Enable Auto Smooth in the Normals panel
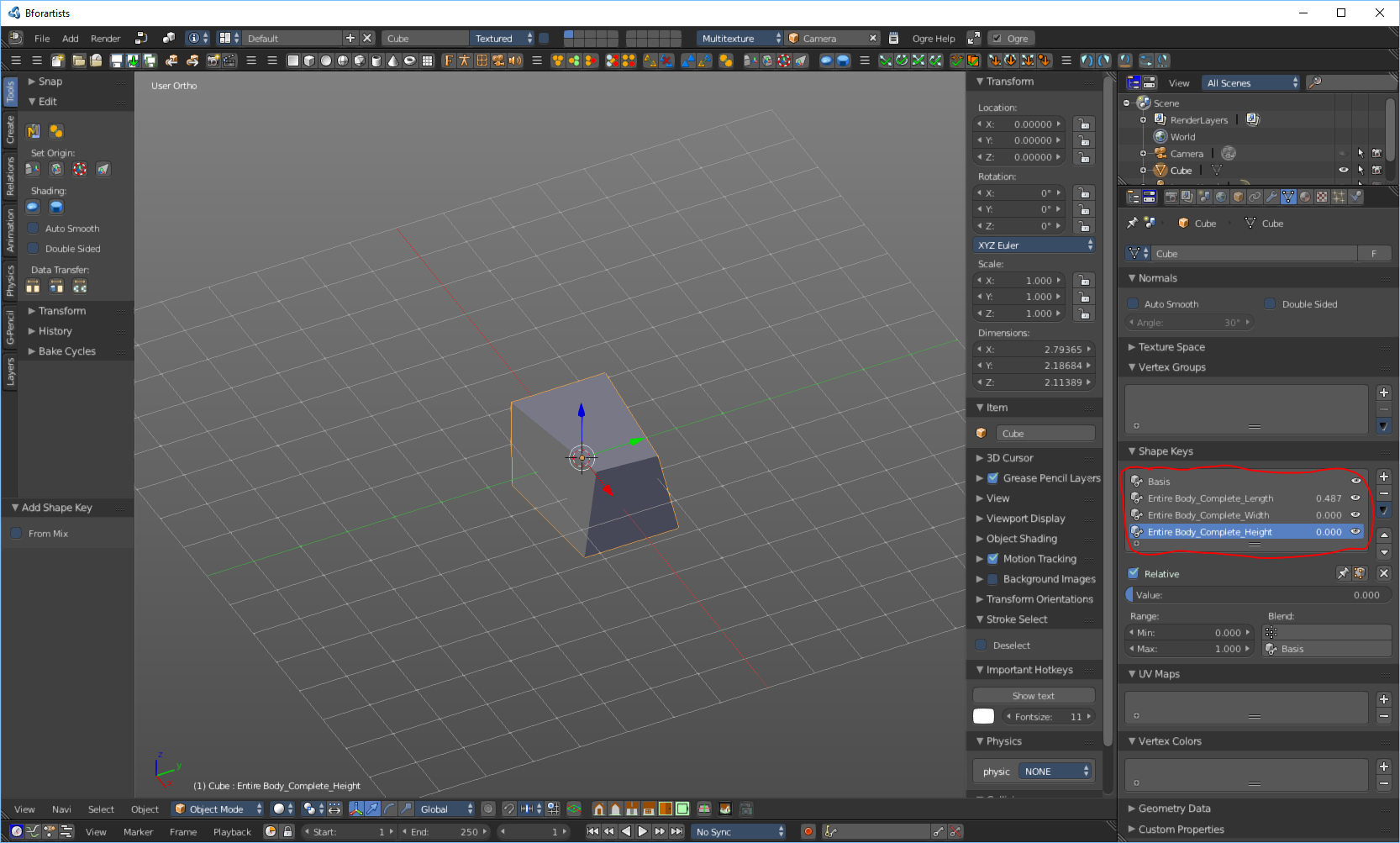Image resolution: width=1400 pixels, height=843 pixels. point(1134,304)
